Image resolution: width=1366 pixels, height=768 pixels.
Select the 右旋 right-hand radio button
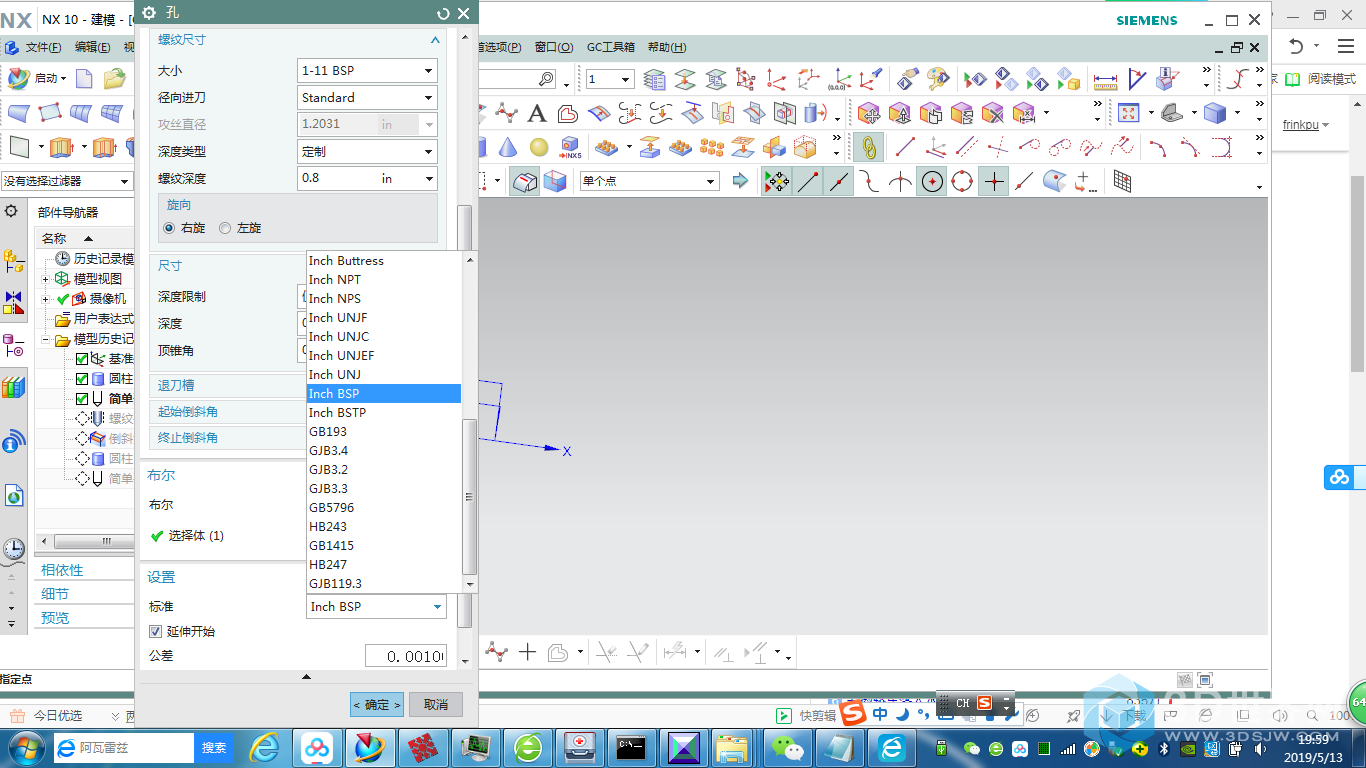(x=169, y=228)
